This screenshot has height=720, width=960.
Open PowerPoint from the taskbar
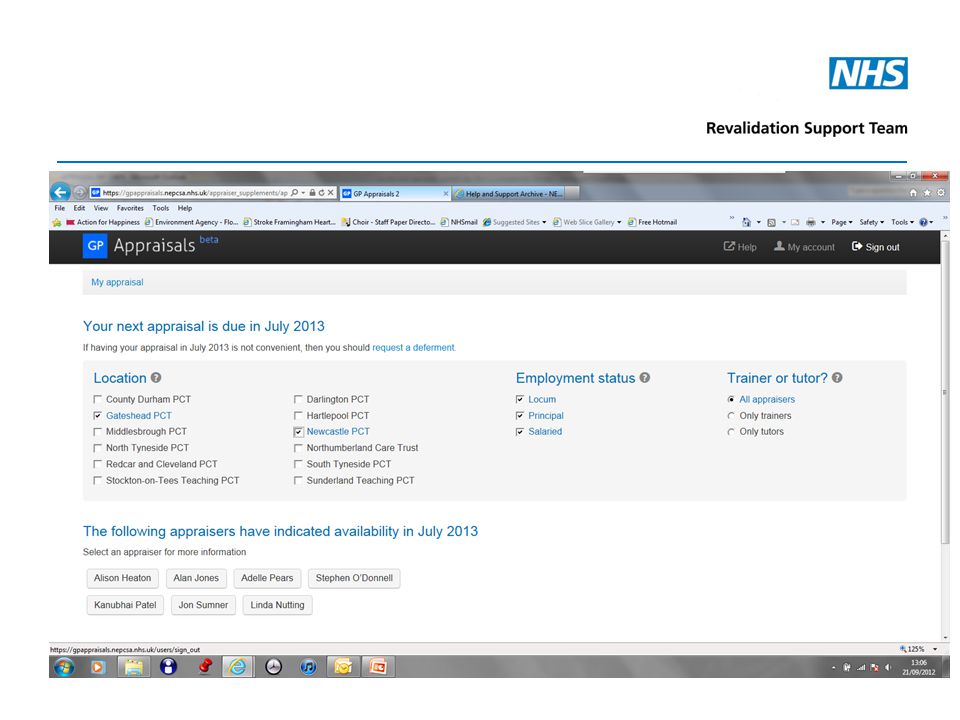(378, 667)
